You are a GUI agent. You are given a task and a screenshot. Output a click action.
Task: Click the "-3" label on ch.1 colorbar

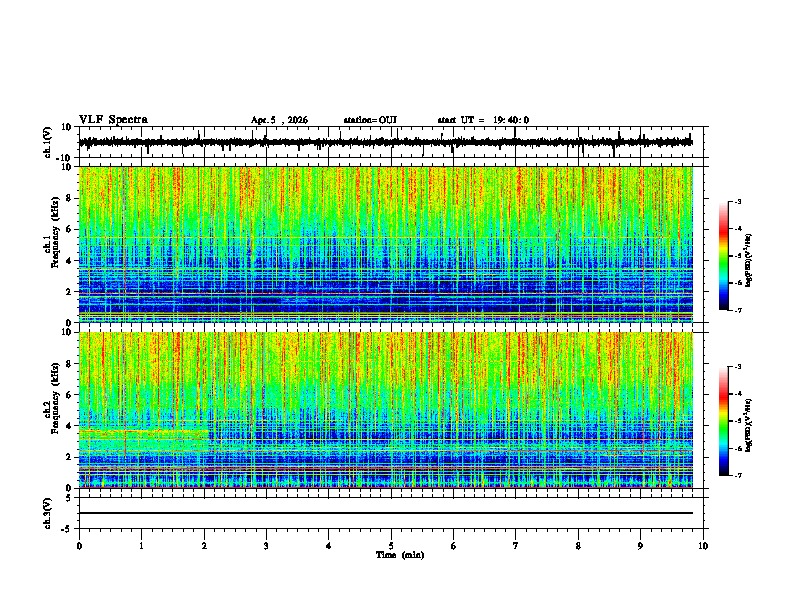click(737, 202)
